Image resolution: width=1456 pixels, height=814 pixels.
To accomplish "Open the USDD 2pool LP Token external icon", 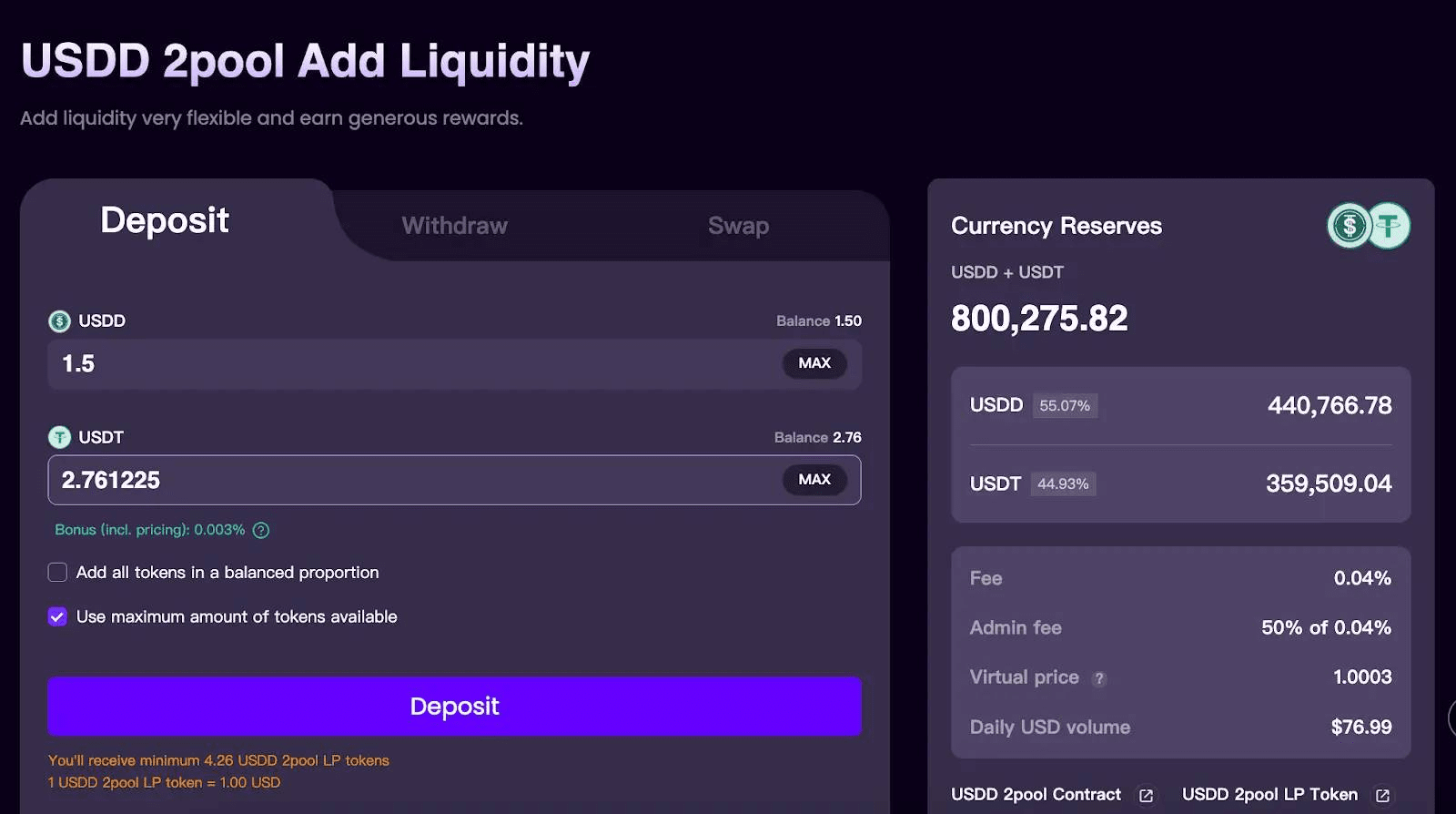I will pyautogui.click(x=1382, y=796).
